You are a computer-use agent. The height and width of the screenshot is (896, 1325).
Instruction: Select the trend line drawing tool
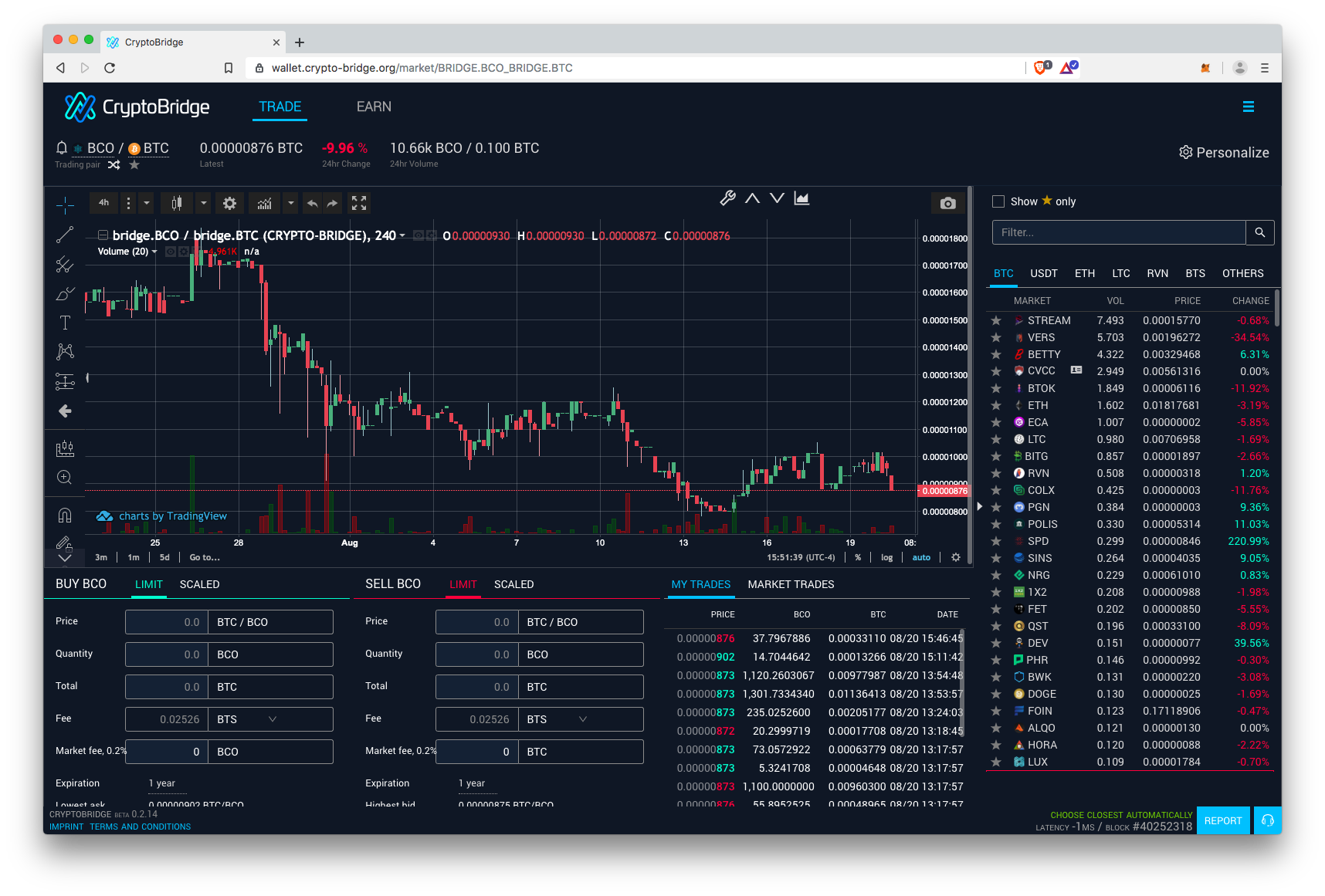[x=65, y=235]
